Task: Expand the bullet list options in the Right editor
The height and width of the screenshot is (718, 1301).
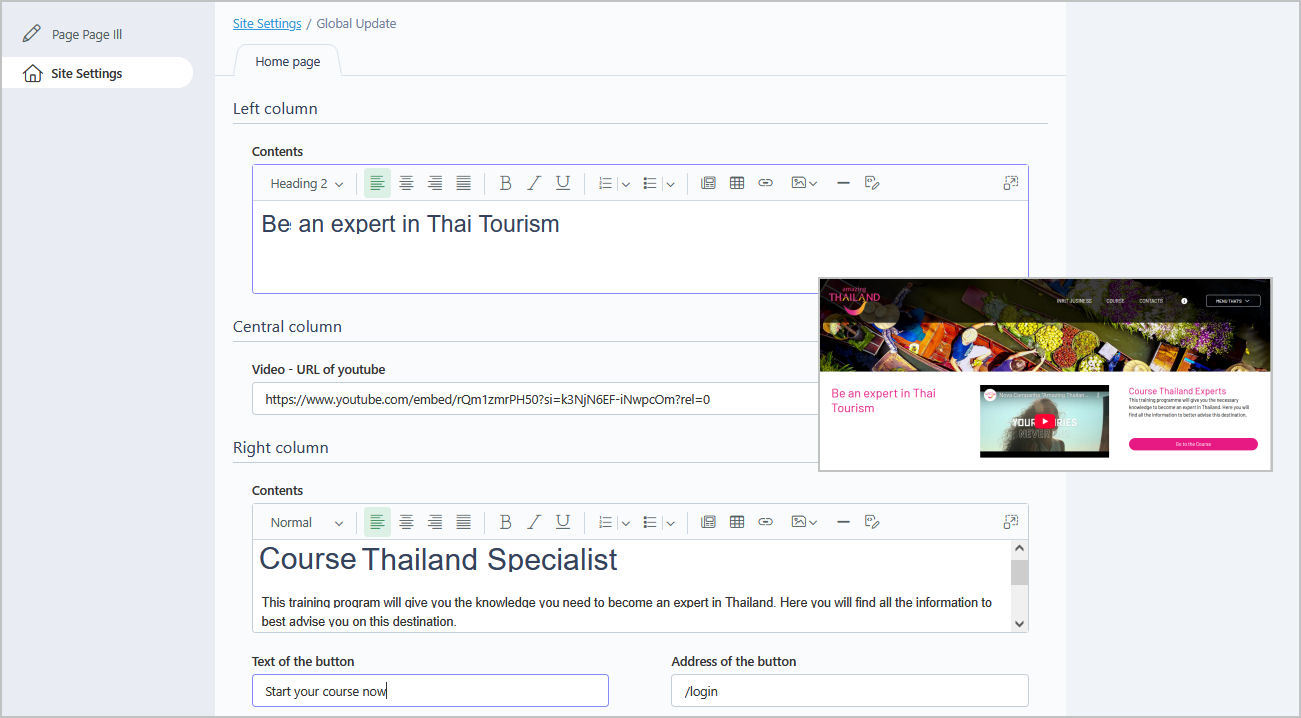Action: 670,521
